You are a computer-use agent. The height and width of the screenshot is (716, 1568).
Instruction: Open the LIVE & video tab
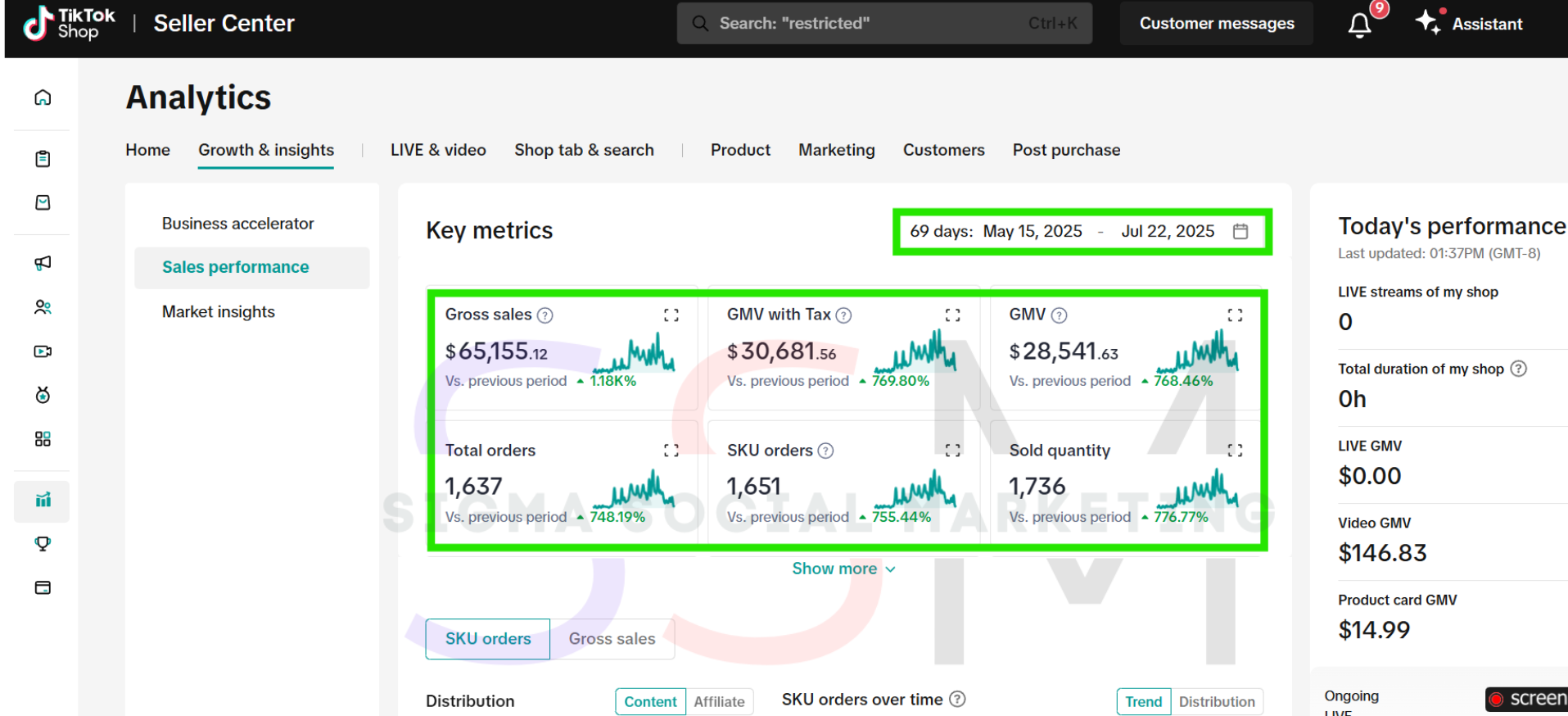click(x=438, y=150)
